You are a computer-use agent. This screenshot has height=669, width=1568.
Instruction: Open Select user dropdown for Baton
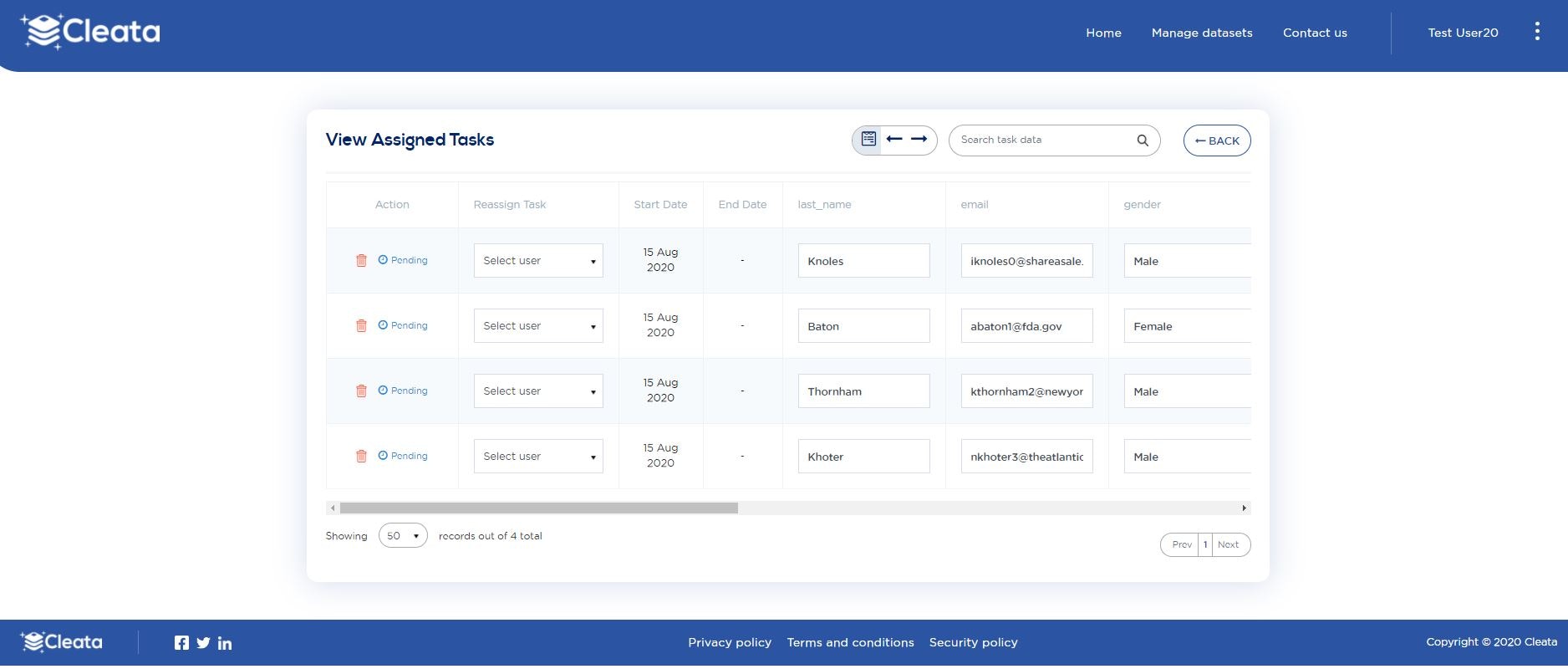(538, 326)
